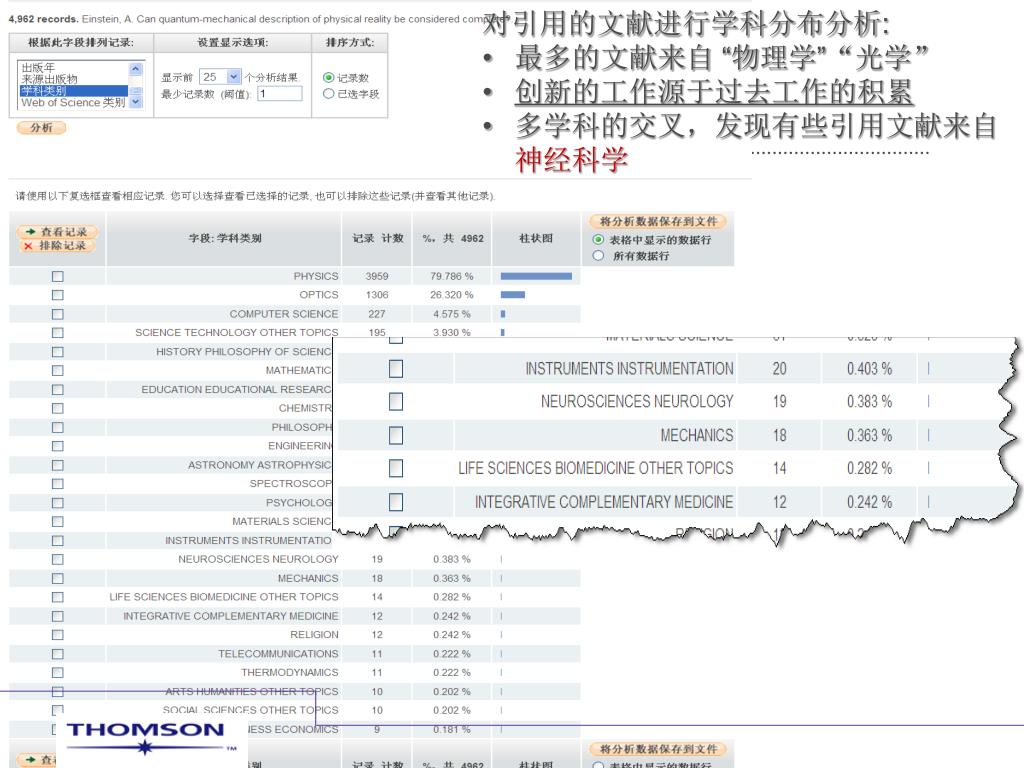
Task: Click the 柱状图 column header
Action: (x=536, y=238)
